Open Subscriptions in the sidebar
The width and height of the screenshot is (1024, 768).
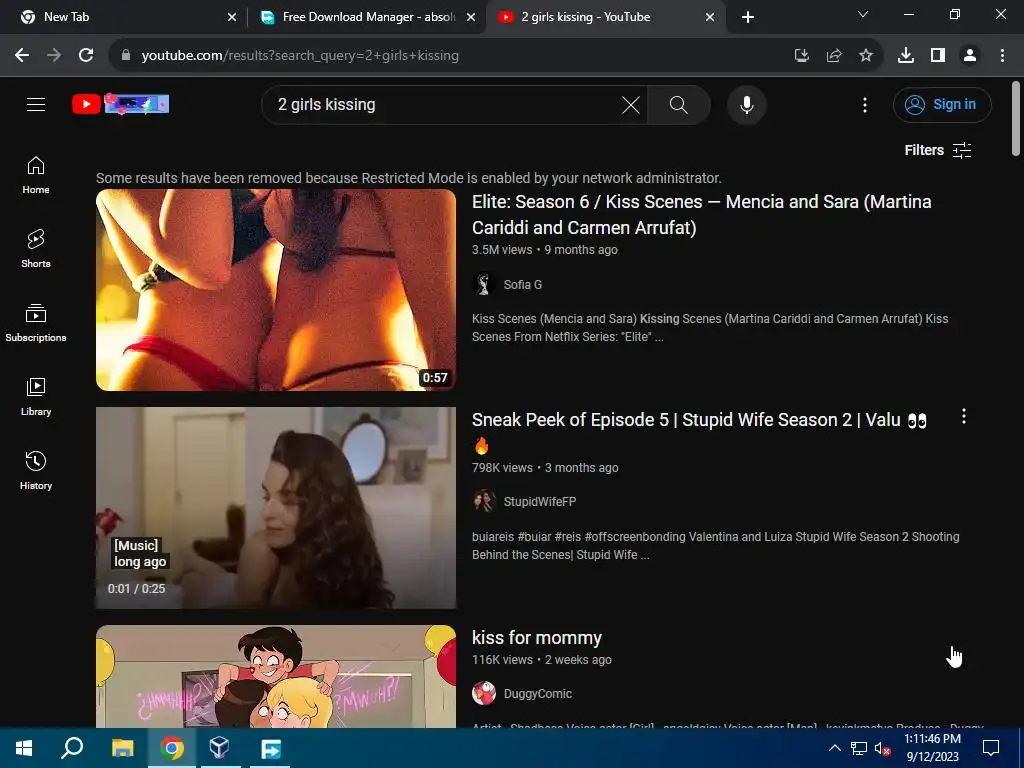click(x=36, y=323)
